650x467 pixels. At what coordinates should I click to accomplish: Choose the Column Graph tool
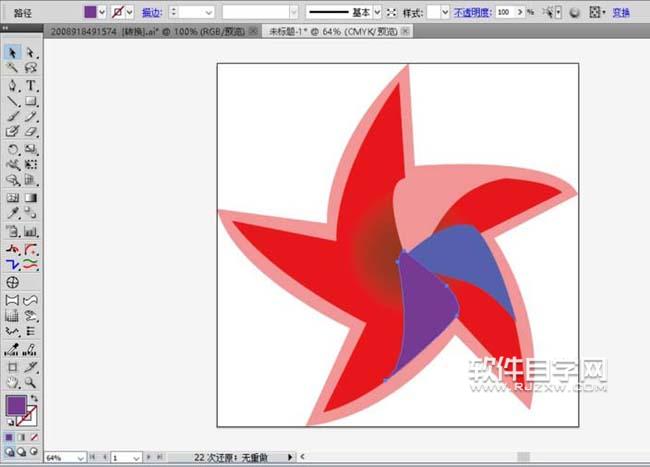pyautogui.click(x=30, y=231)
